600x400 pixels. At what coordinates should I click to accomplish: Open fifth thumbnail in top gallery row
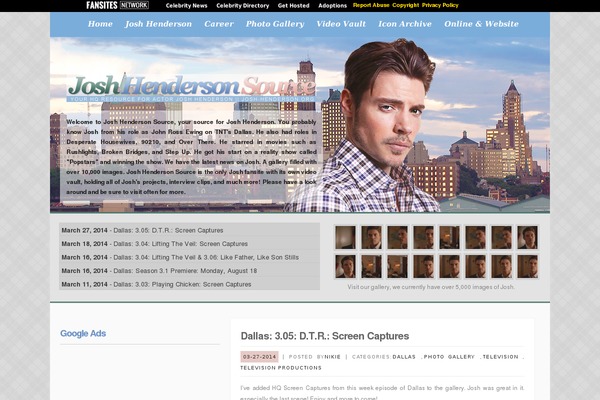pyautogui.click(x=450, y=237)
